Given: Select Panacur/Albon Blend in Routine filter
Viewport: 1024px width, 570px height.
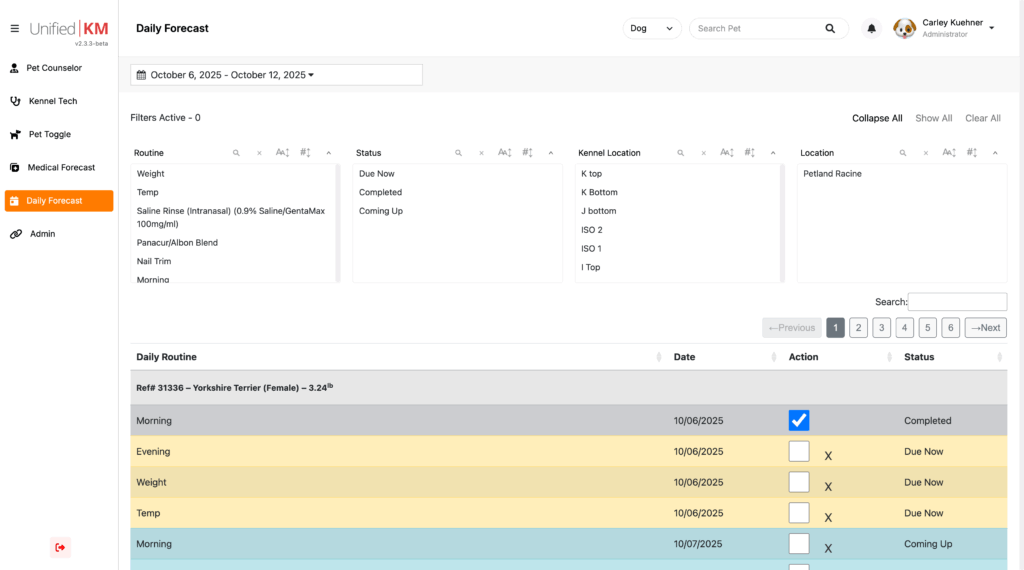Looking at the screenshot, I should pyautogui.click(x=177, y=243).
